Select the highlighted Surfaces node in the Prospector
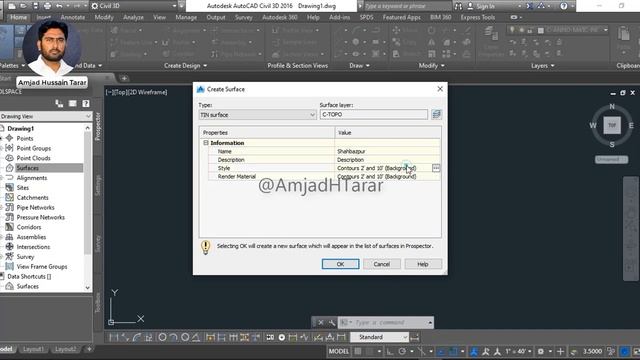640x360 pixels. [27, 168]
